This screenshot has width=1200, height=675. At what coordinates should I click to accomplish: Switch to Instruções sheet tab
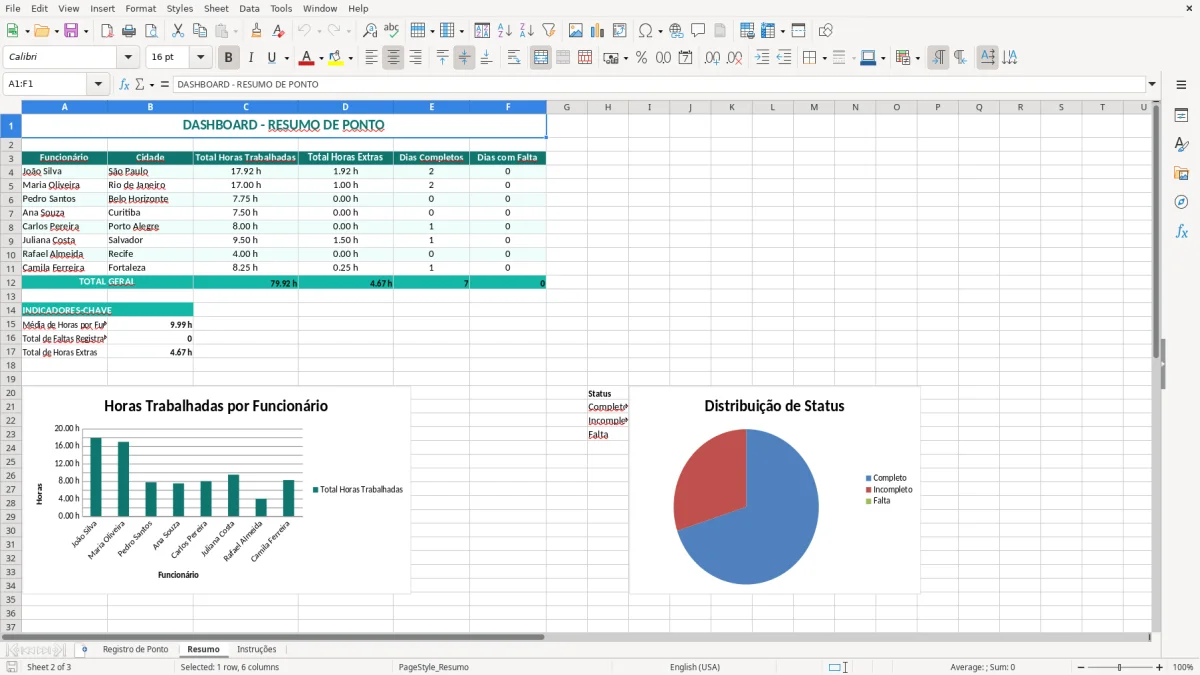[x=257, y=649]
